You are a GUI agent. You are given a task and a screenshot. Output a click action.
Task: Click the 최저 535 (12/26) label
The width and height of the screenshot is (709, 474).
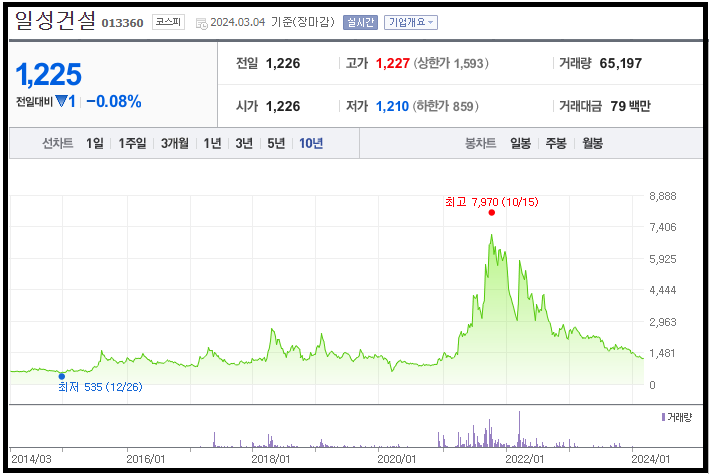click(x=100, y=387)
